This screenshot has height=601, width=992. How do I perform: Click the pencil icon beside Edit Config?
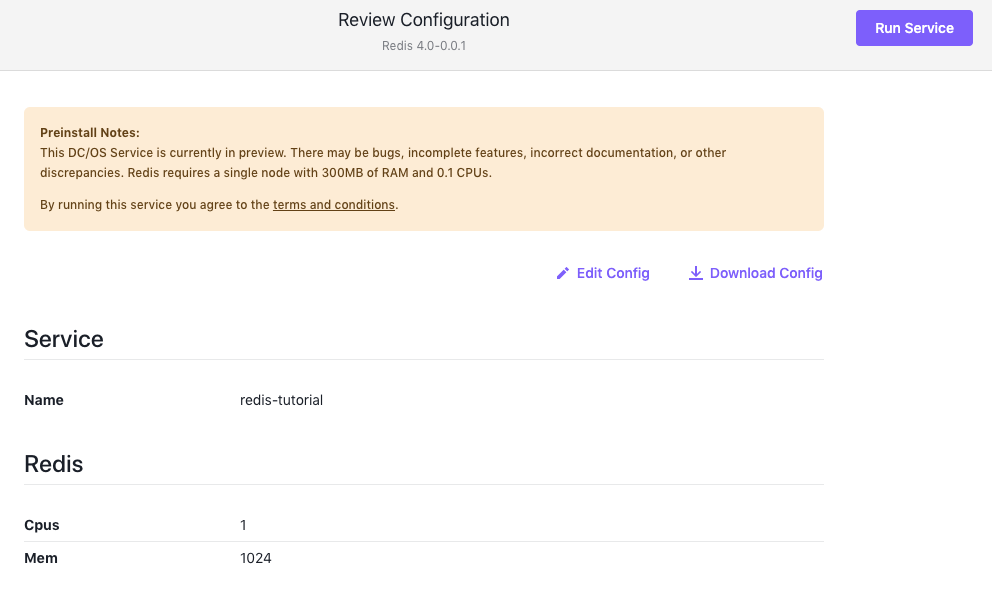[562, 273]
